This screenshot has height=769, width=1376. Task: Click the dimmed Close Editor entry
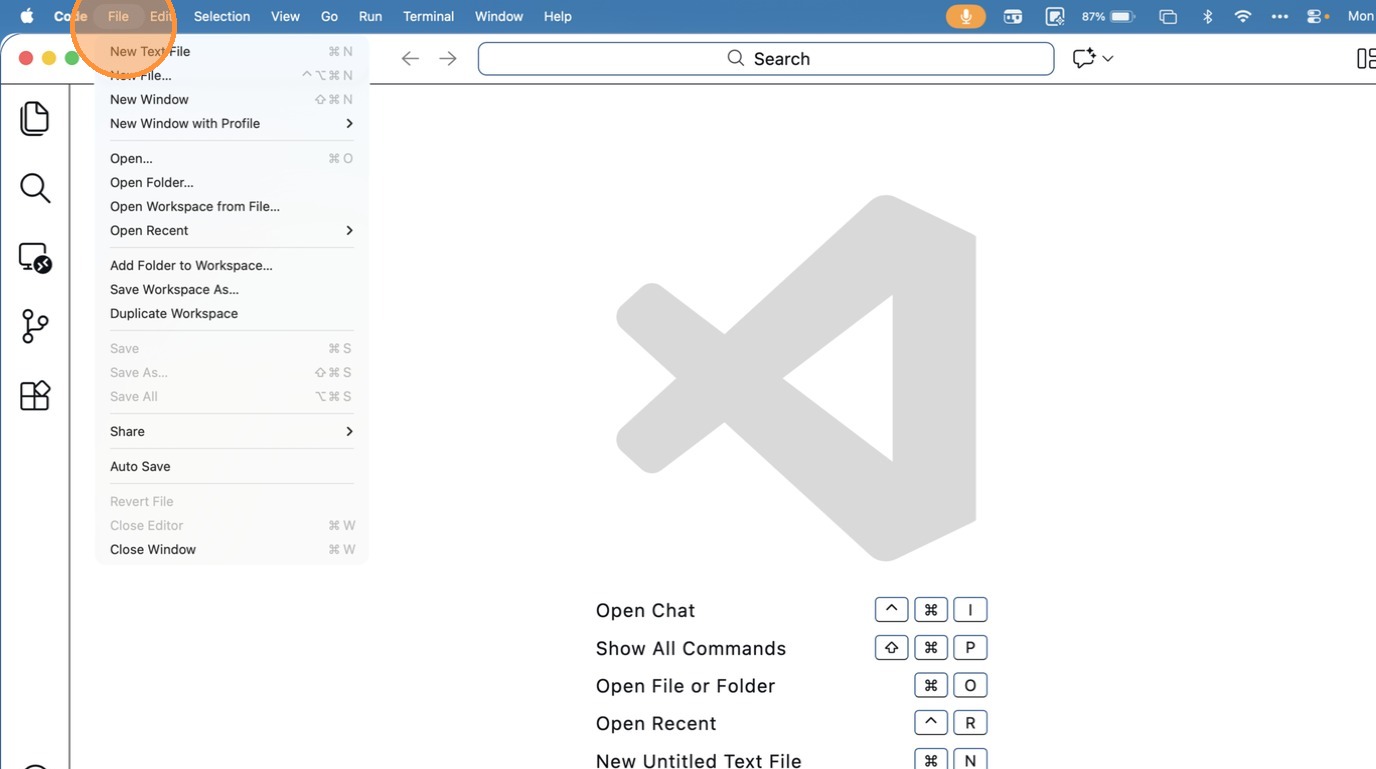coord(232,525)
